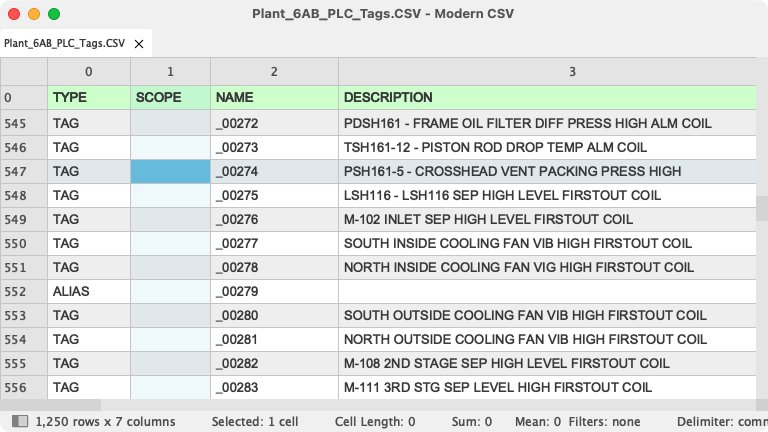Click TSH161-12 piston rod drop description
Screen dimensions: 768x432
click(547, 147)
